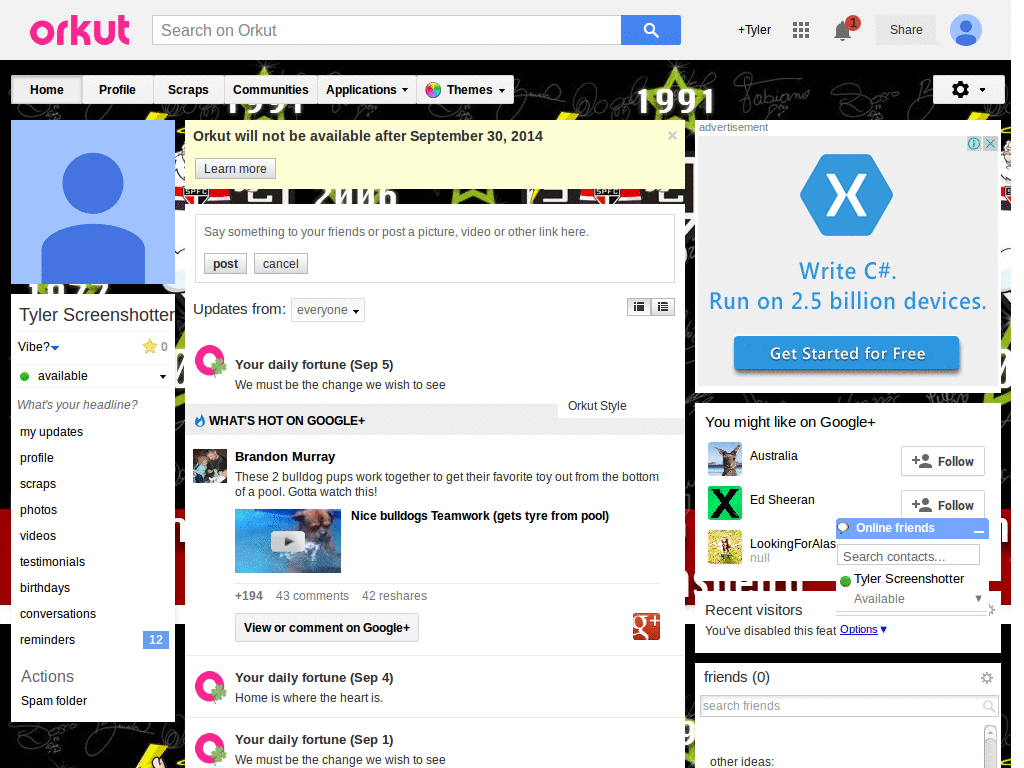1024x768 pixels.
Task: Edit the What's your headline field
Action: coord(77,405)
